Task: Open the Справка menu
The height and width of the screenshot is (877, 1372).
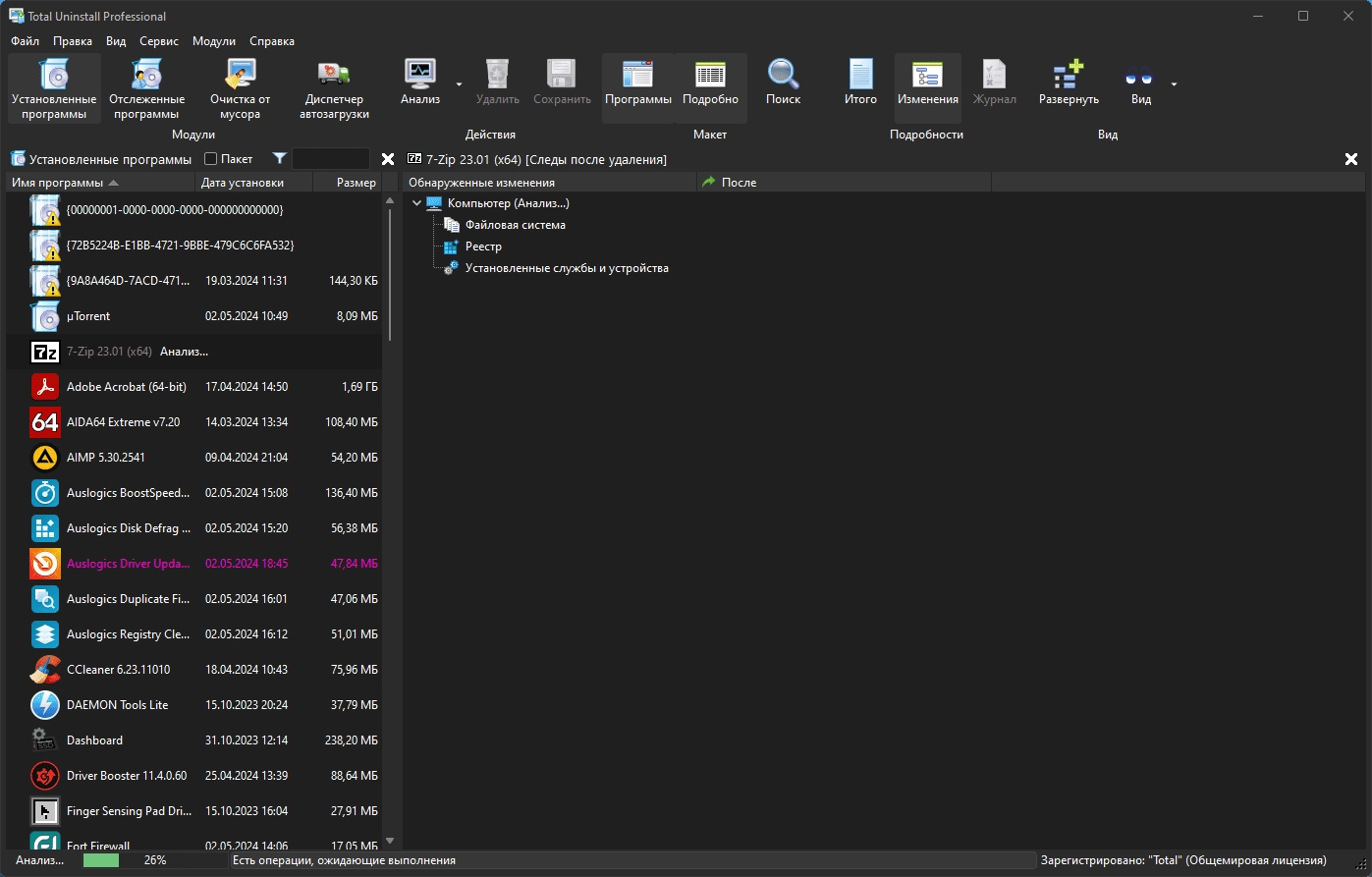Action: 272,41
